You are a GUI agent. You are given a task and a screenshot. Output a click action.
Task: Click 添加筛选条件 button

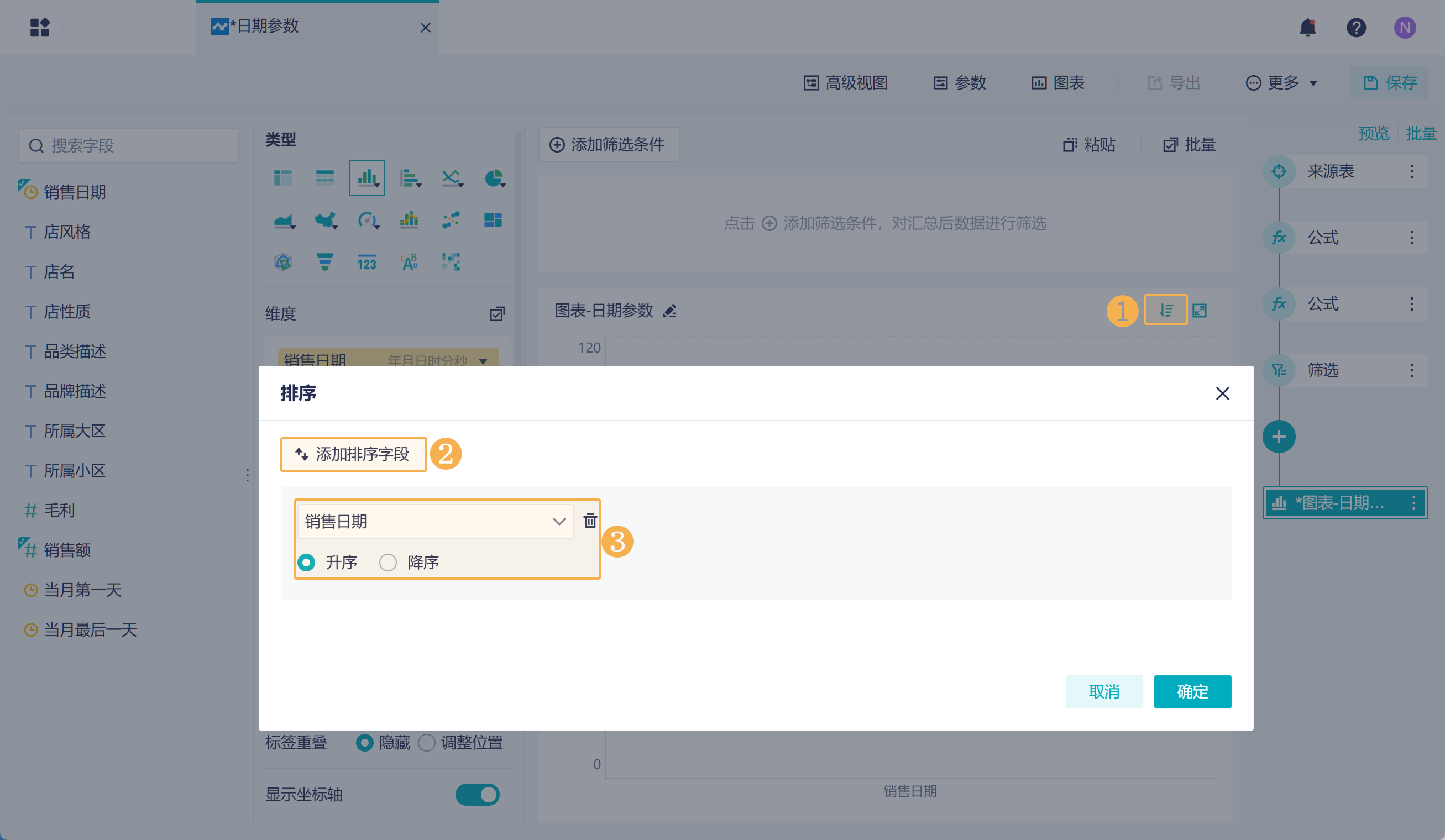(609, 144)
